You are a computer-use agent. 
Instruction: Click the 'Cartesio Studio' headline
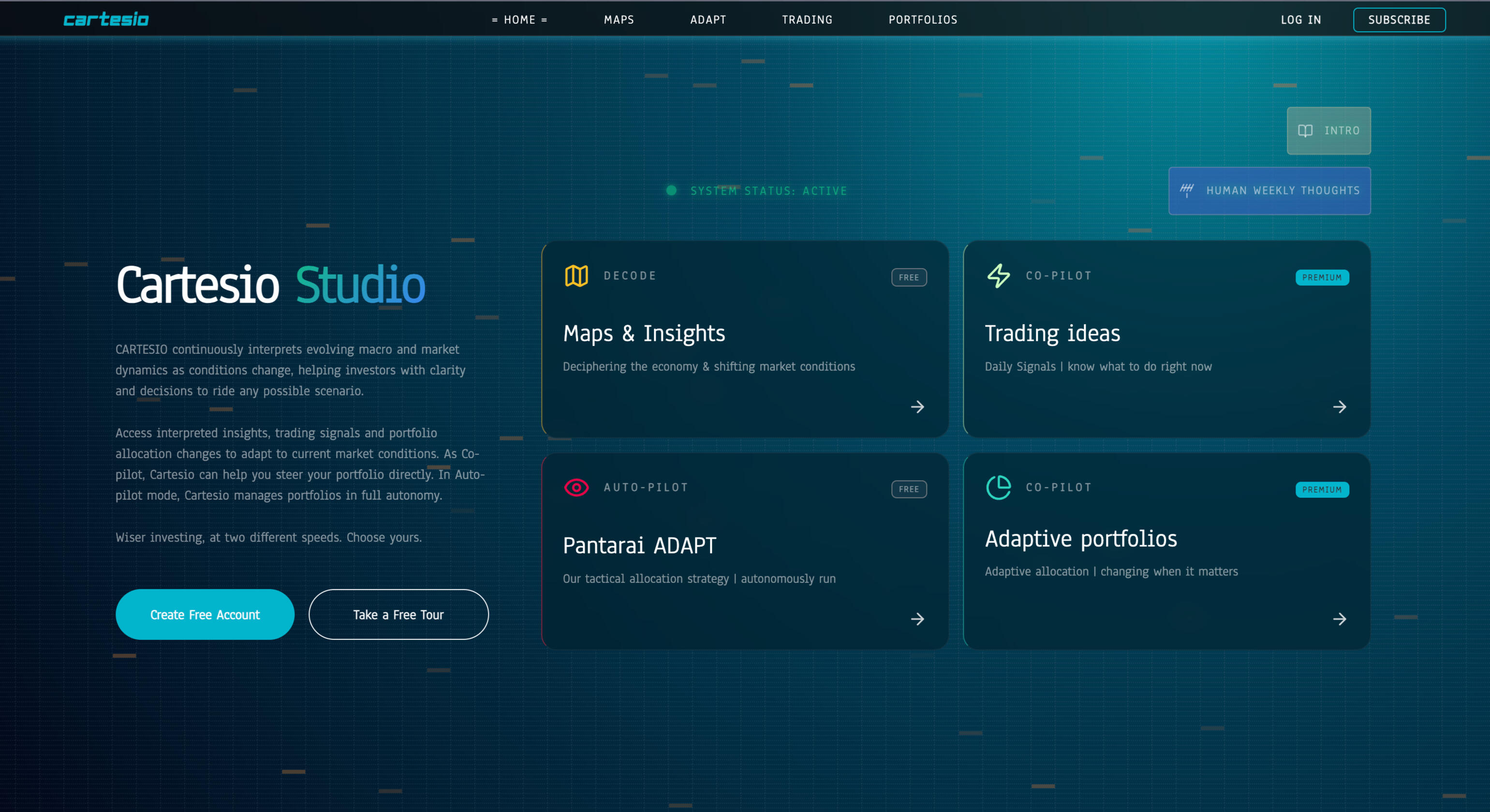click(x=271, y=285)
